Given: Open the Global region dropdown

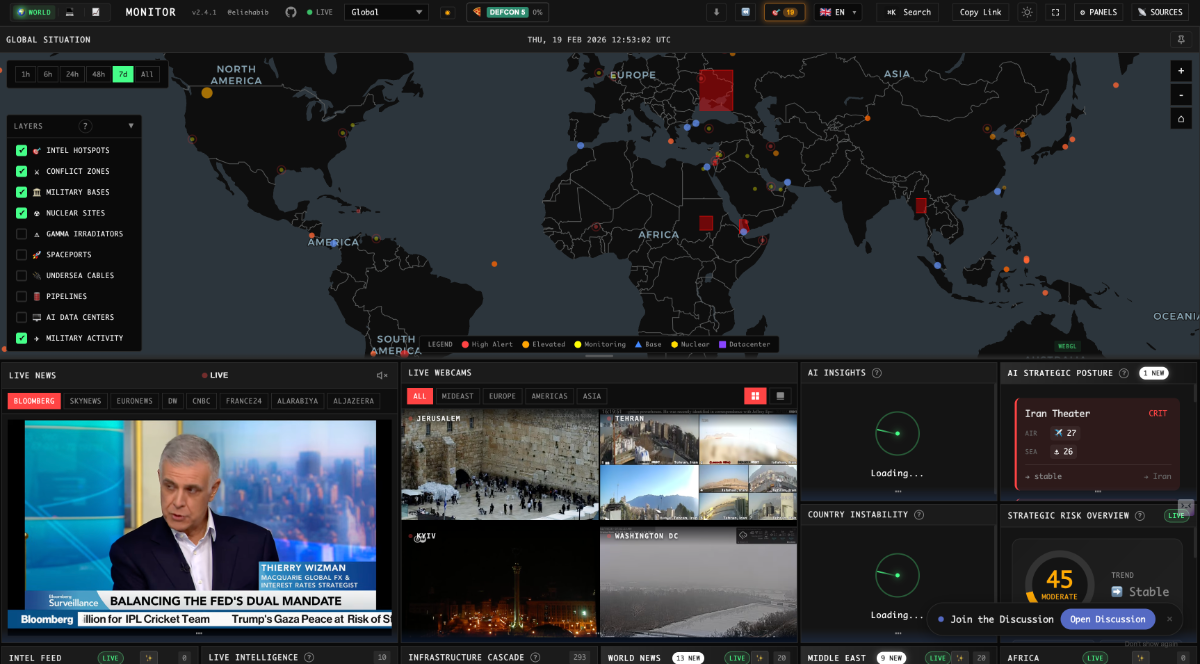Looking at the screenshot, I should click(x=386, y=12).
